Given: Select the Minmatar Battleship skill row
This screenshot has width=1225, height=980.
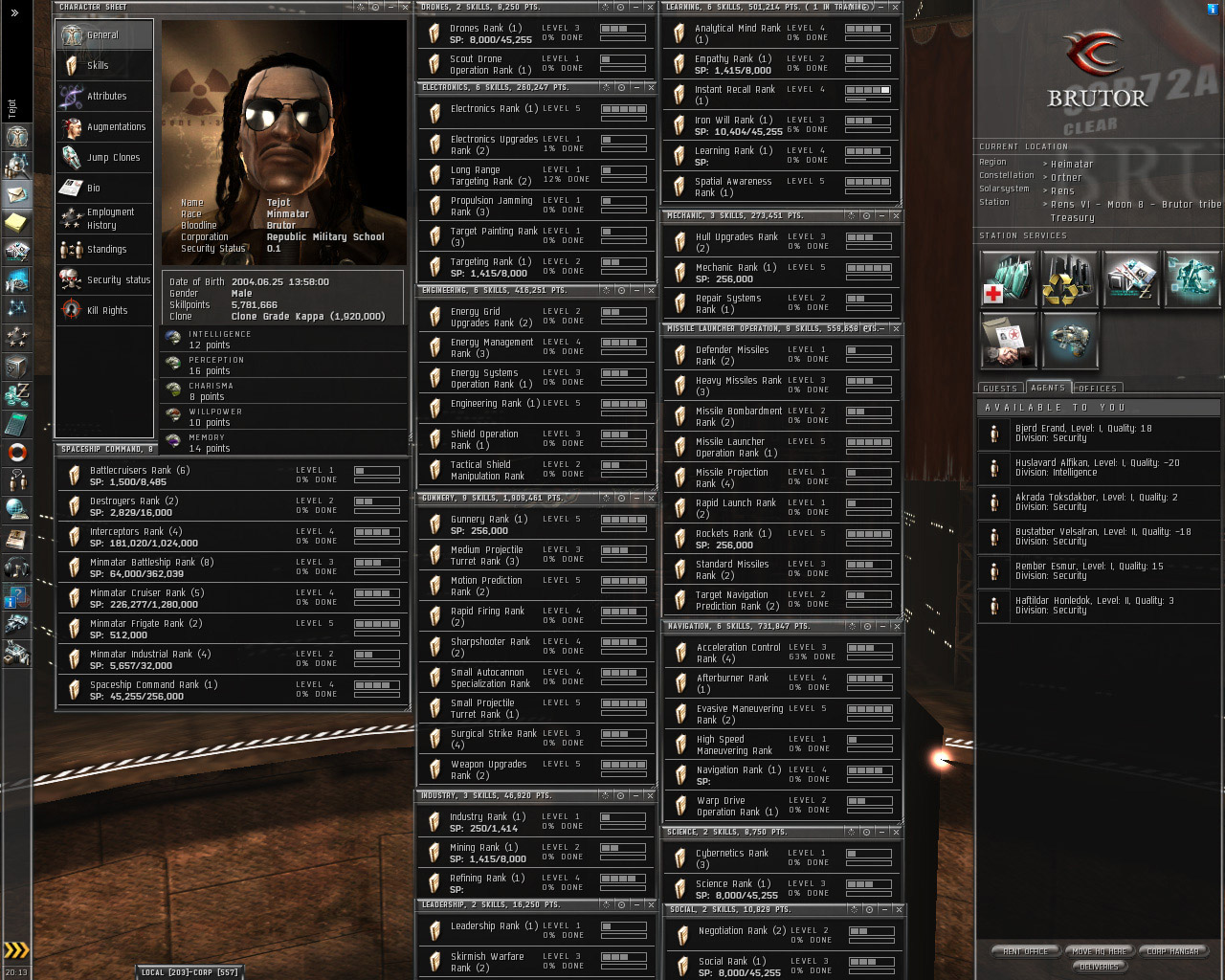Looking at the screenshot, I should click(x=233, y=568).
